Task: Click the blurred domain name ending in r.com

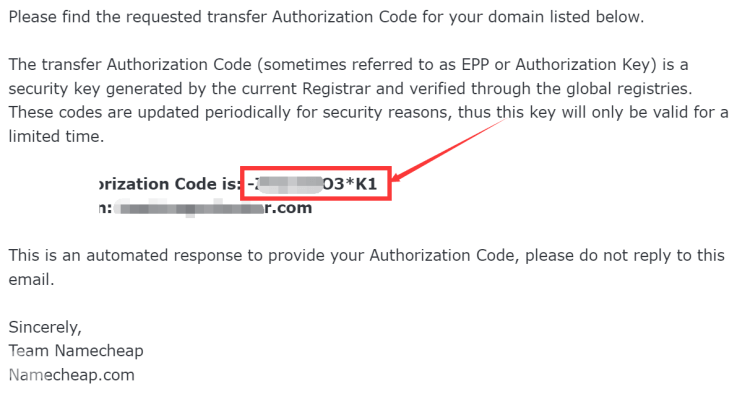Action: coord(190,208)
